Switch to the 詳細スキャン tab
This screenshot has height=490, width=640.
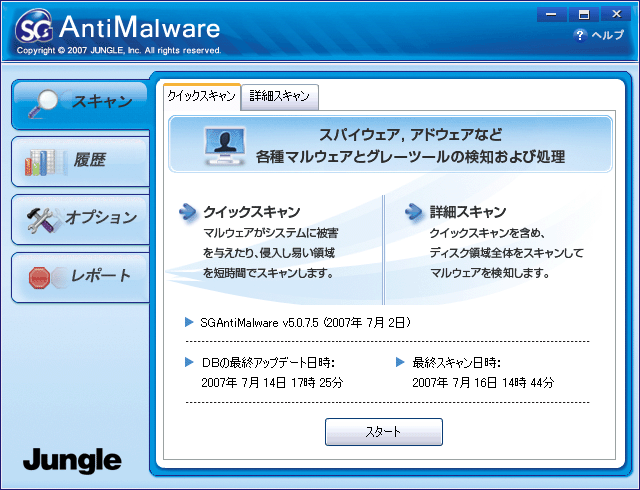point(280,97)
